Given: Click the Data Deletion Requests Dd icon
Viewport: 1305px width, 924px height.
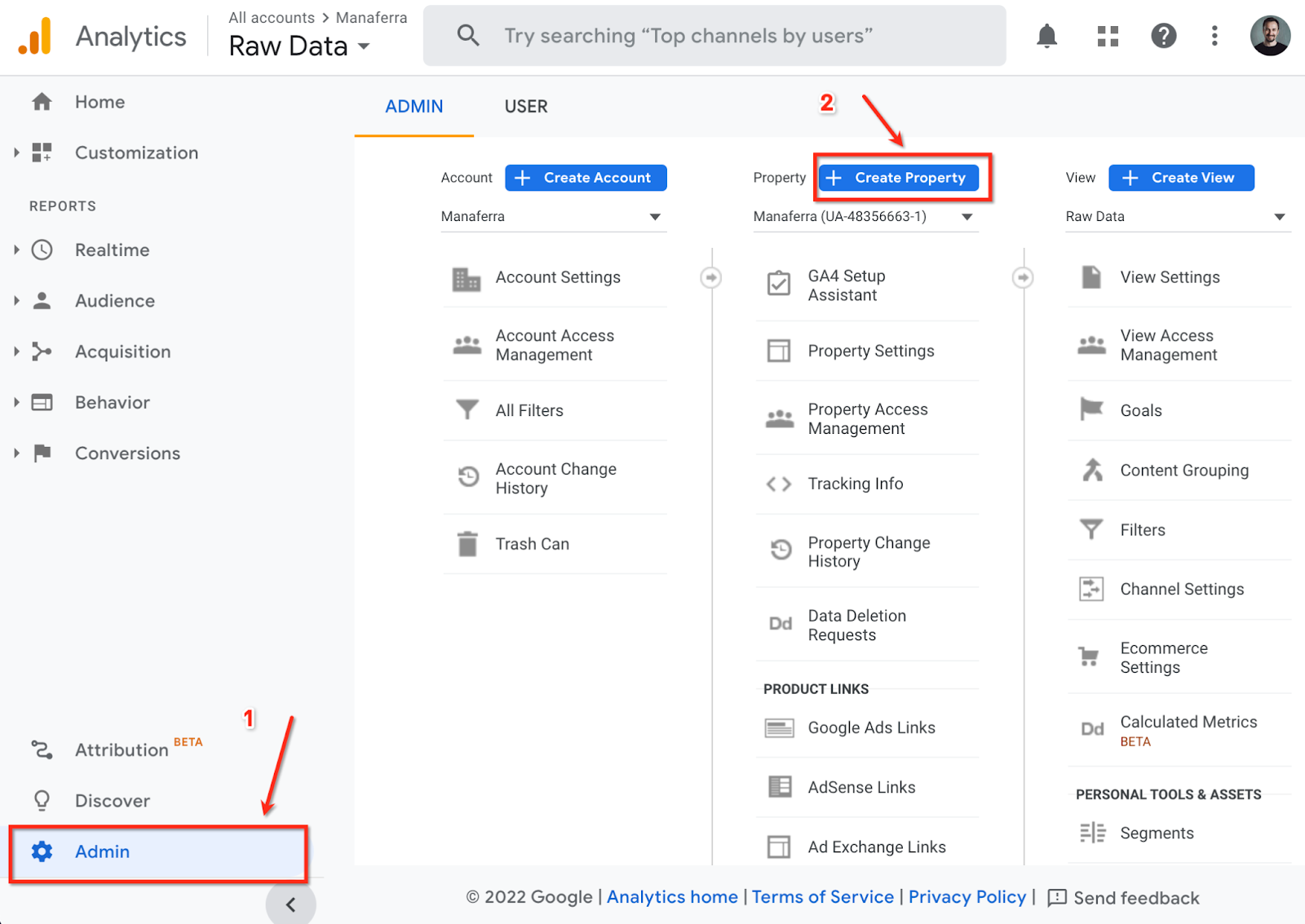Looking at the screenshot, I should point(781,624).
